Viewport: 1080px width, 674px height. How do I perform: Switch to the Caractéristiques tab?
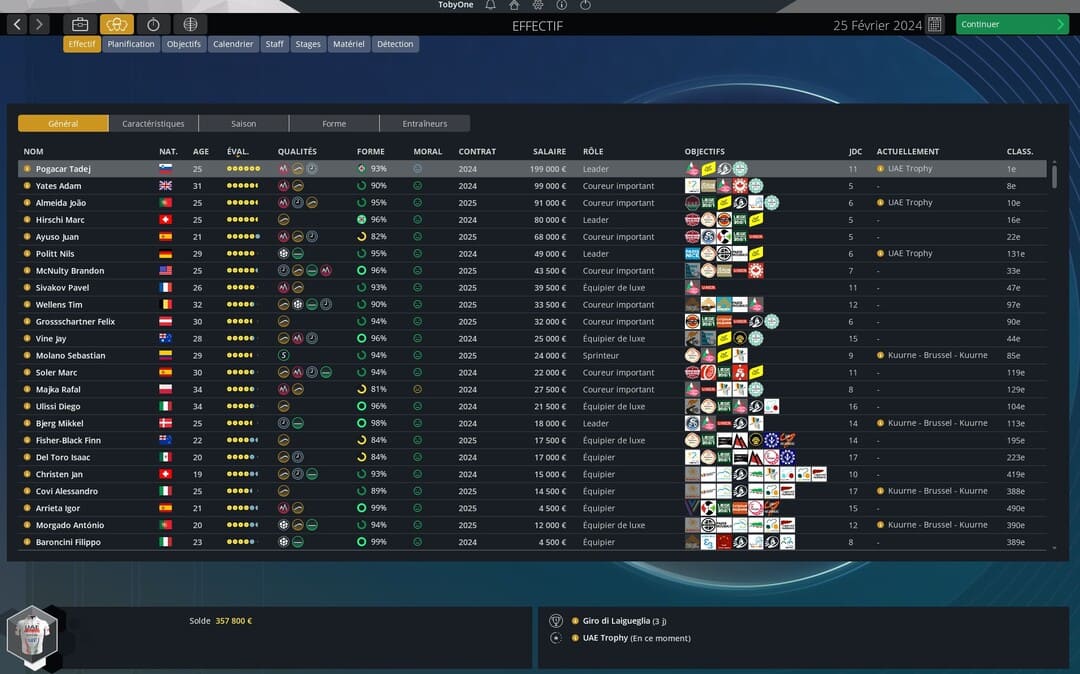pyautogui.click(x=153, y=124)
